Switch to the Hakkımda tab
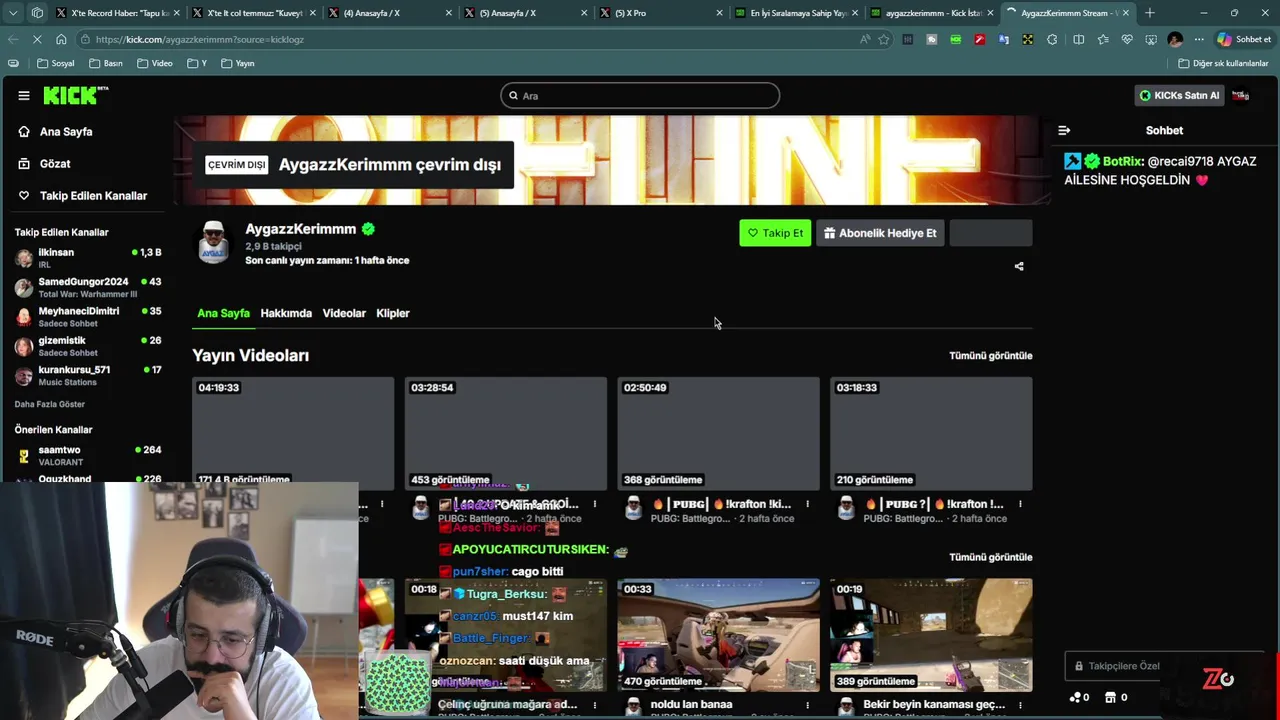Viewport: 1280px width, 720px height. click(x=286, y=313)
